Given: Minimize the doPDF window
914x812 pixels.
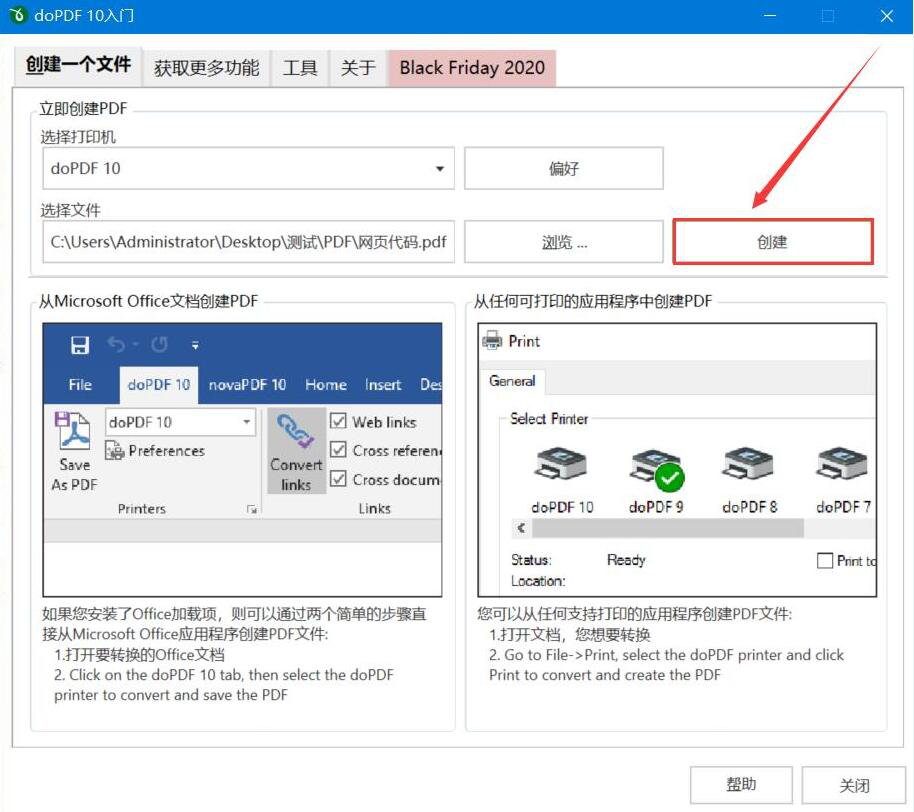Looking at the screenshot, I should [770, 16].
